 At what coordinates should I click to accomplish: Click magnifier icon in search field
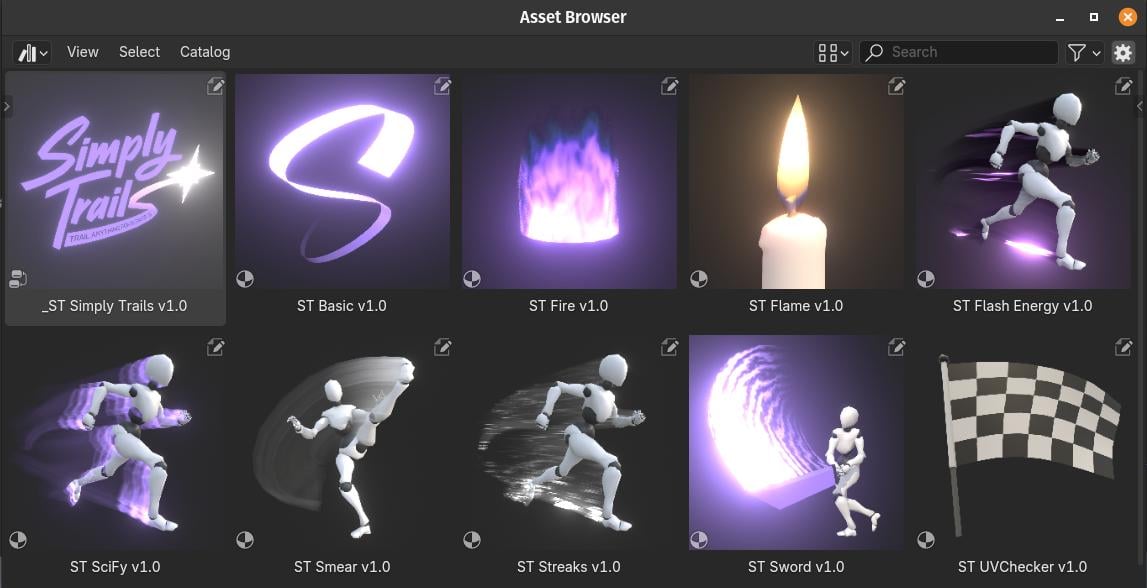coord(874,52)
